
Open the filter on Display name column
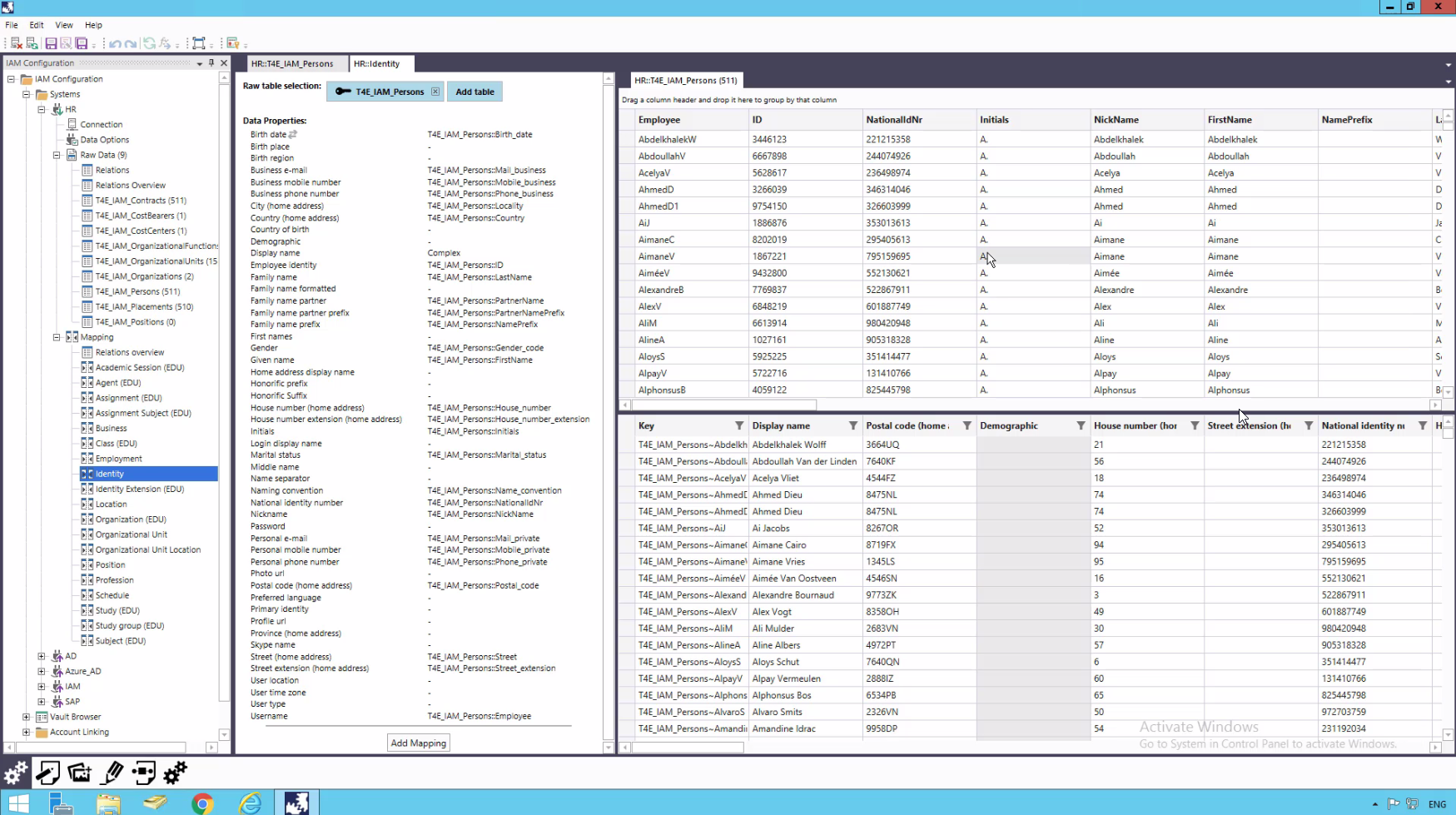pos(852,425)
